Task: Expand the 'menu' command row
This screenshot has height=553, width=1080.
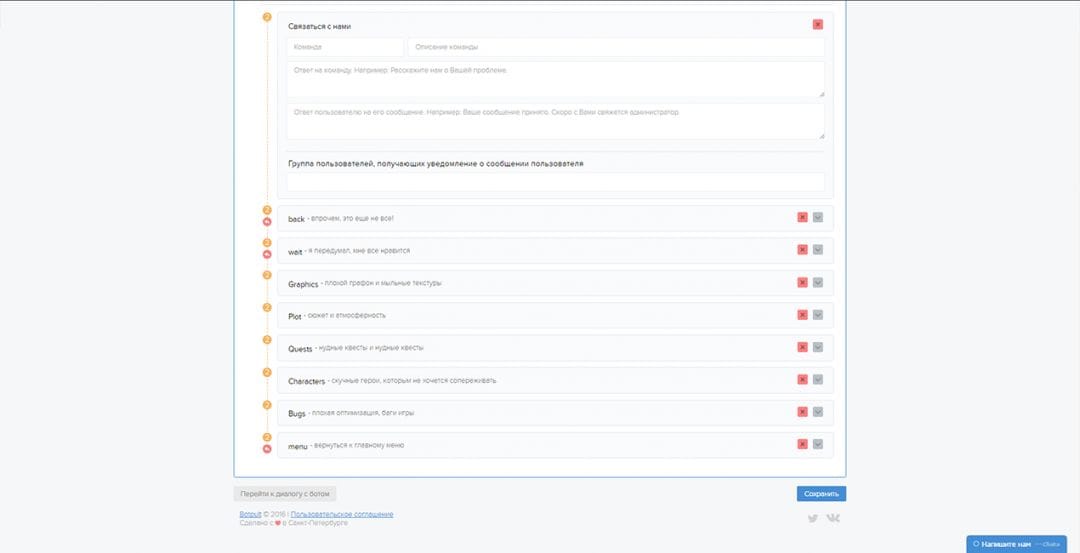Action: pos(818,444)
